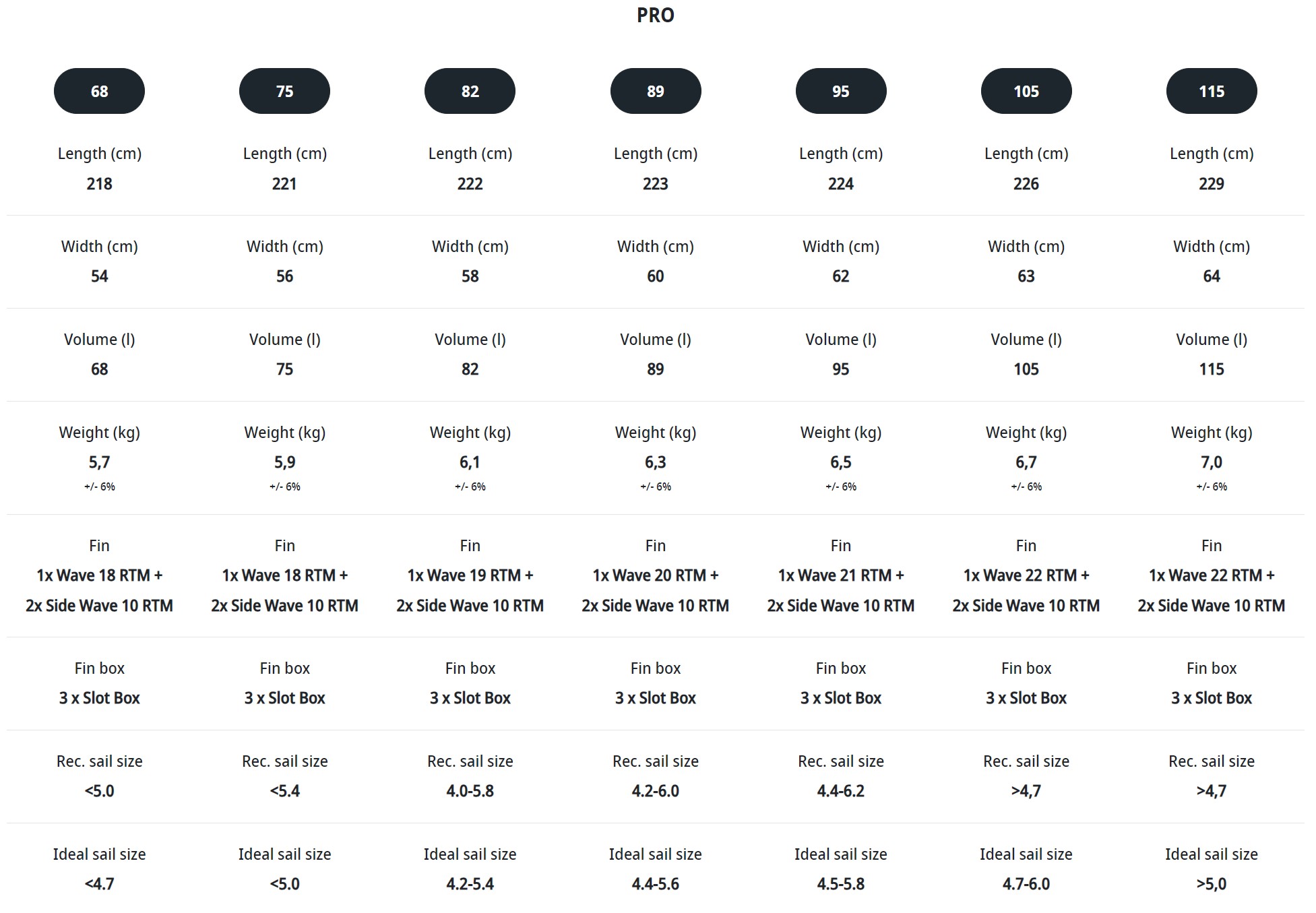Click length value 218
1316x913 pixels.
pos(99,184)
